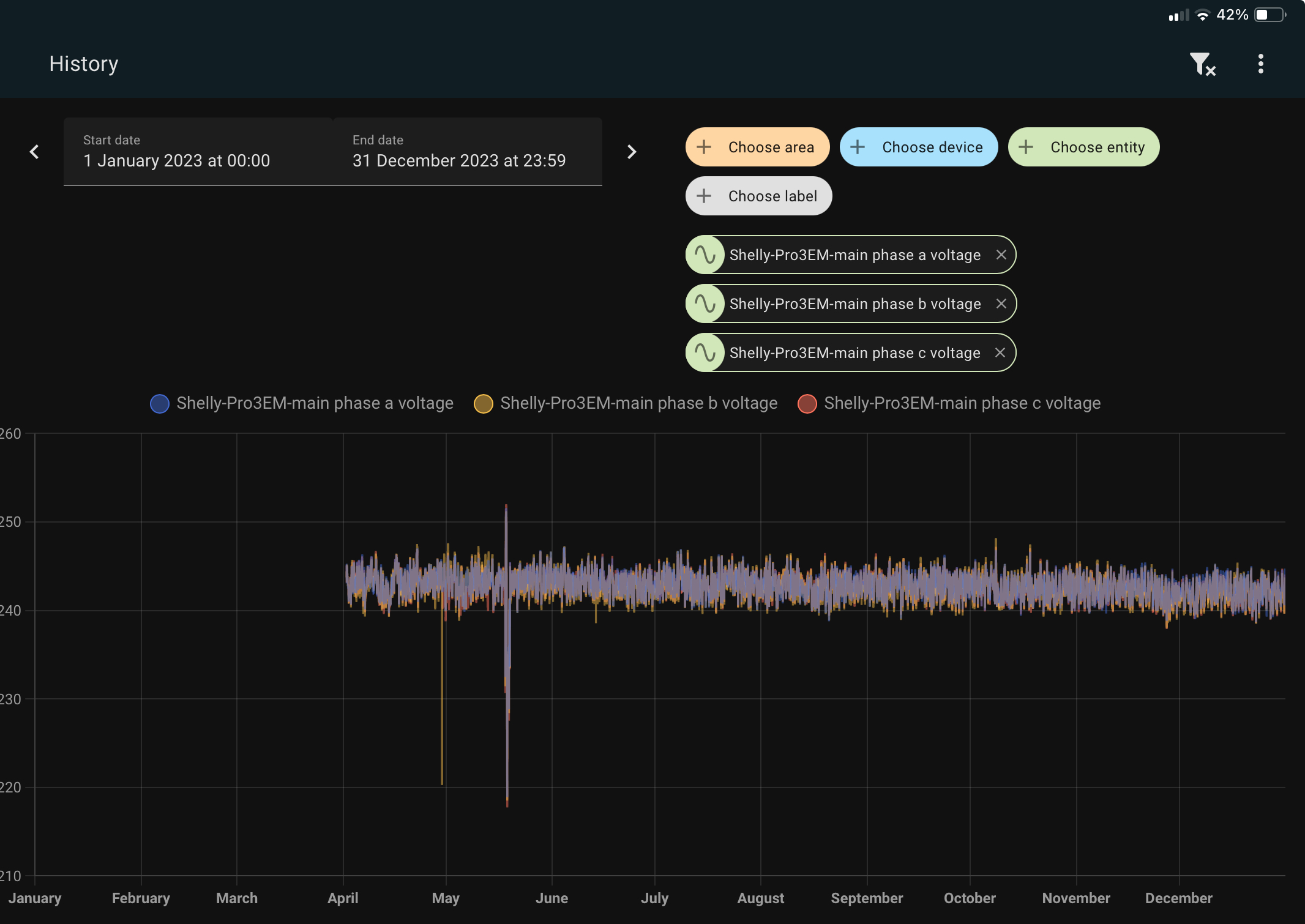Click the 42% battery percentage text
1305x924 pixels.
(1232, 15)
